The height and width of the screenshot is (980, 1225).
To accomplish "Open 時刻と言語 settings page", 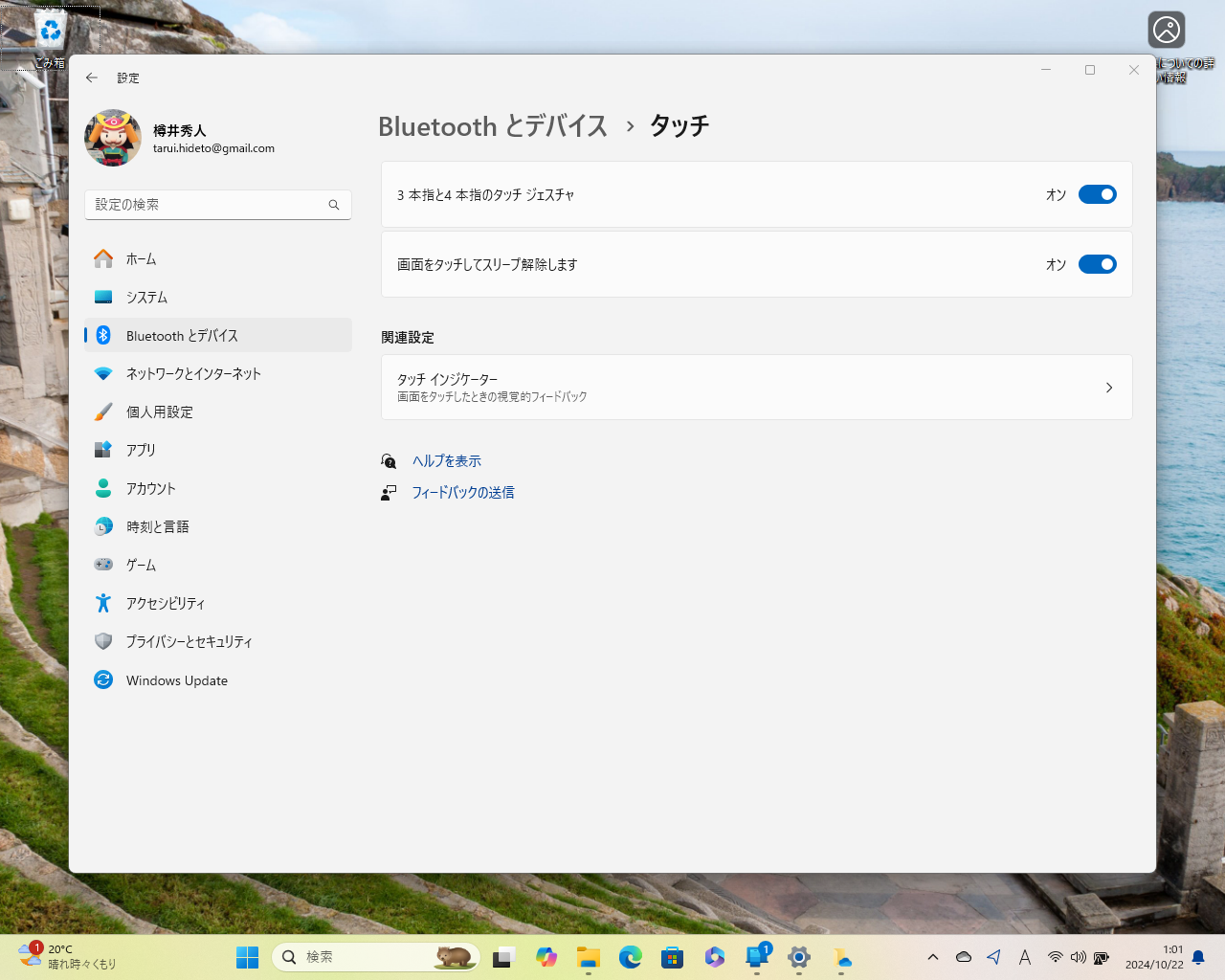I will [218, 526].
